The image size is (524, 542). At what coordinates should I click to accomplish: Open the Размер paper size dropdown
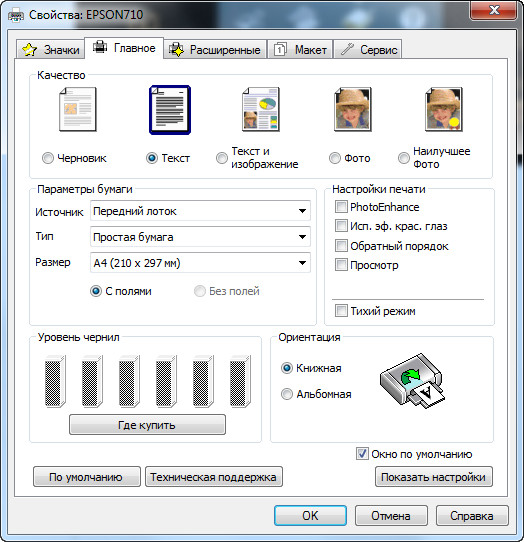pos(200,263)
